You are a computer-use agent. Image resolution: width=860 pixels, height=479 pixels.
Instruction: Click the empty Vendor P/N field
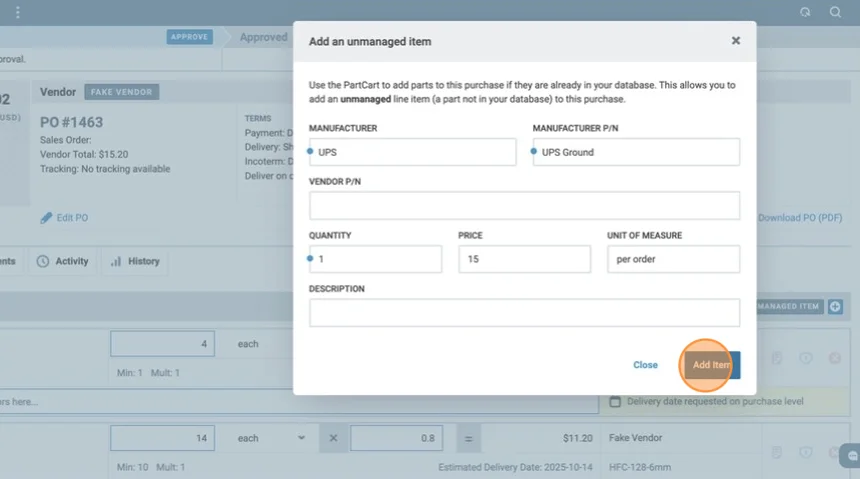524,206
